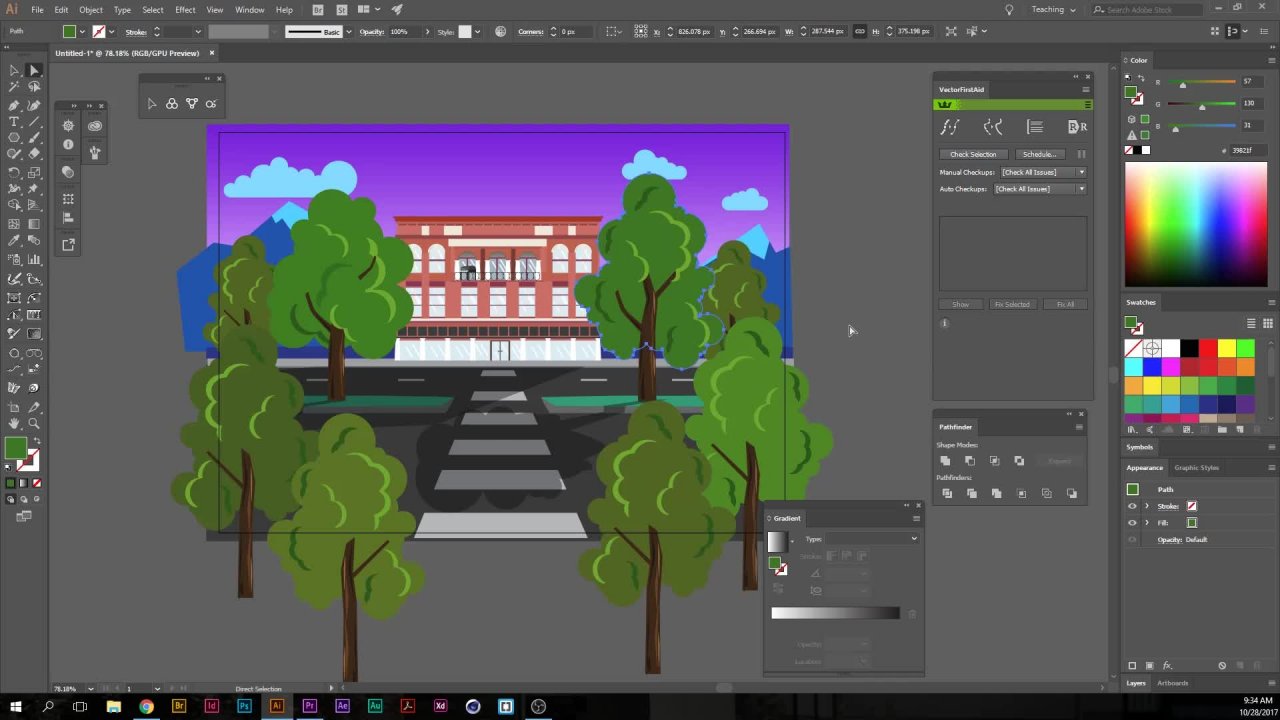Open the Manual Checkups dropdown
Viewport: 1280px width, 720px height.
pos(1040,172)
